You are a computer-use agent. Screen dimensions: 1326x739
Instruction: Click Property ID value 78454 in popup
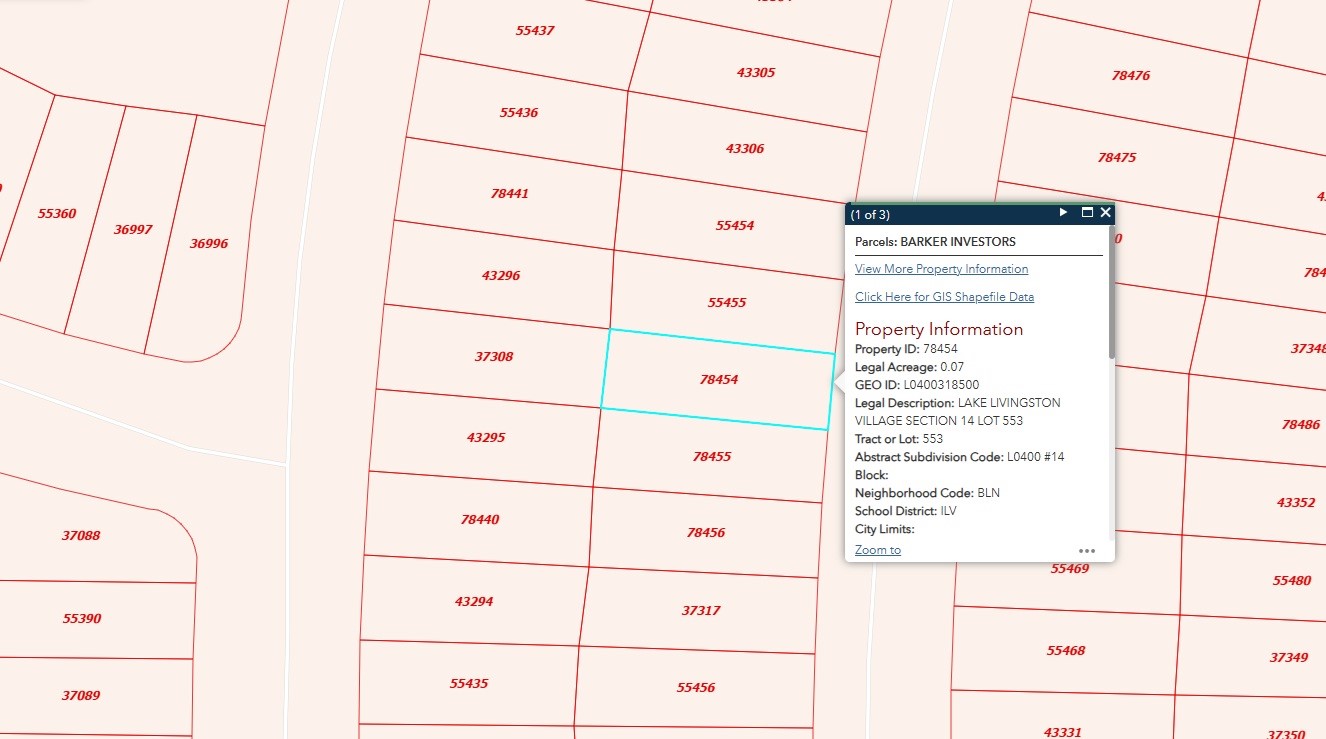(x=940, y=349)
